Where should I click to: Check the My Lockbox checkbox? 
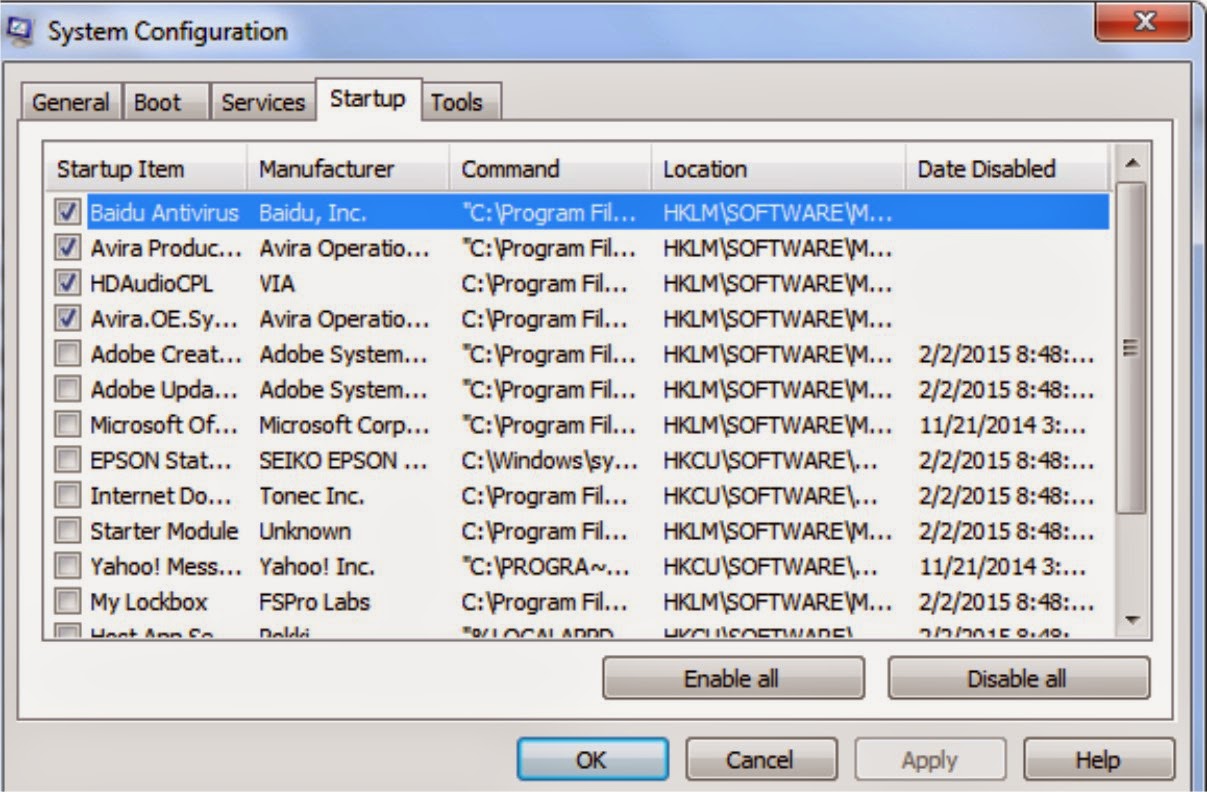click(x=68, y=603)
